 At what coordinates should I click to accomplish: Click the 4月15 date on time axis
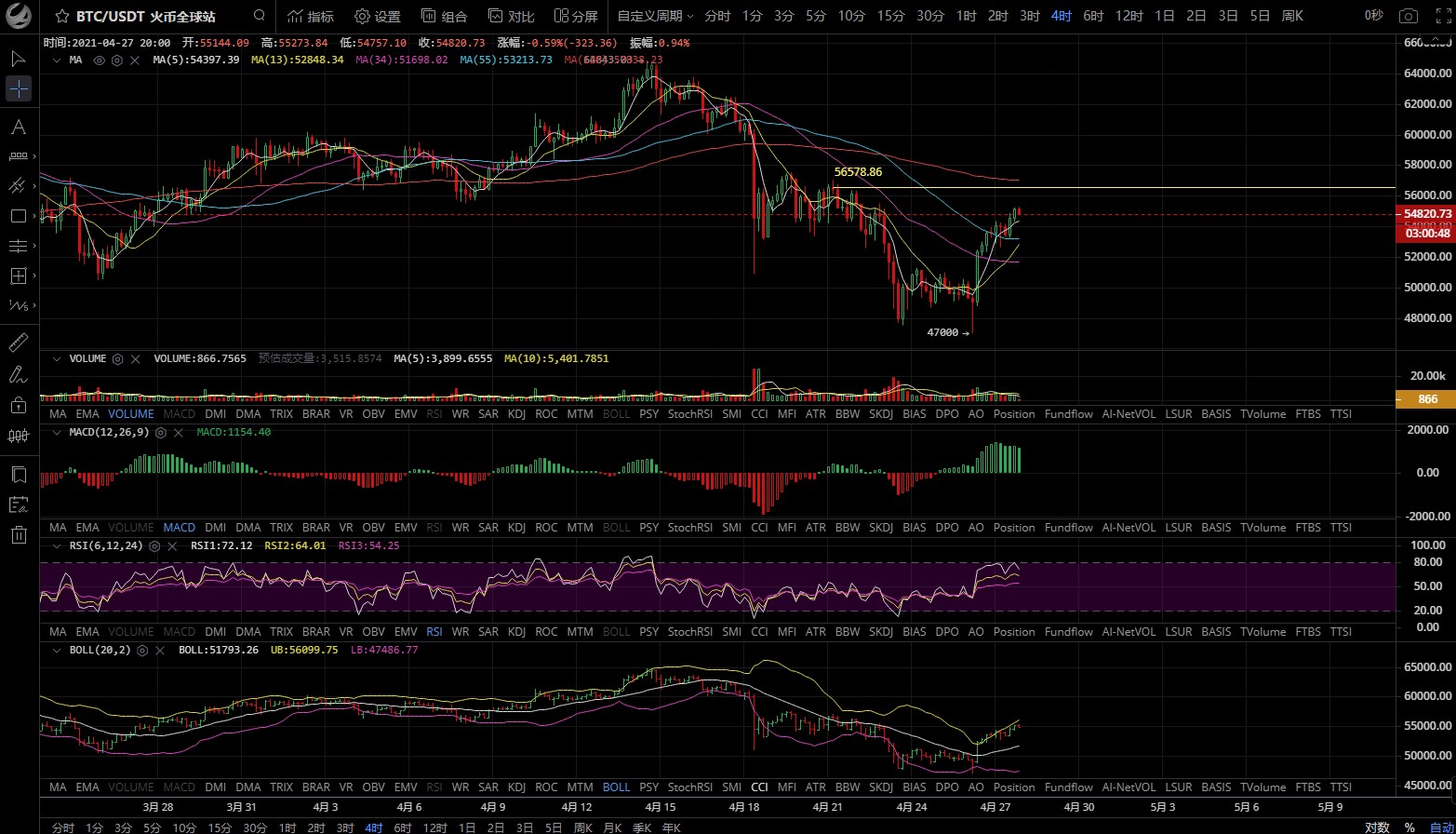(660, 807)
